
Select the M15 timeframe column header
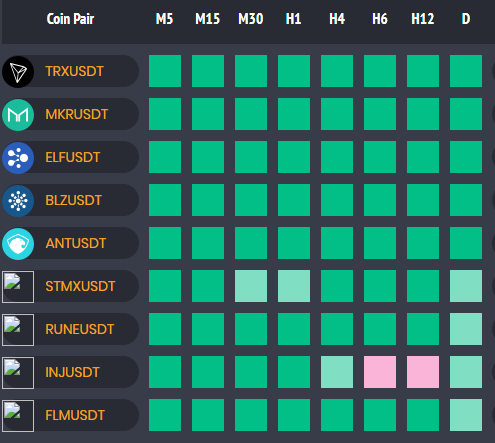(207, 19)
